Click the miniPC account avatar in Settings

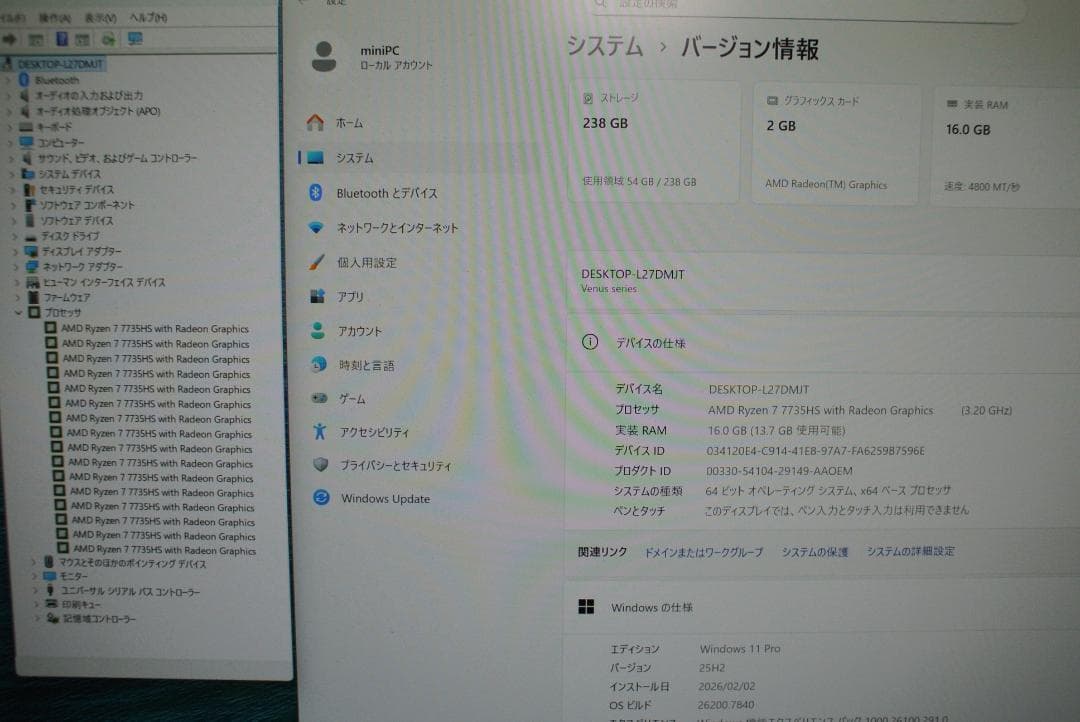point(324,56)
